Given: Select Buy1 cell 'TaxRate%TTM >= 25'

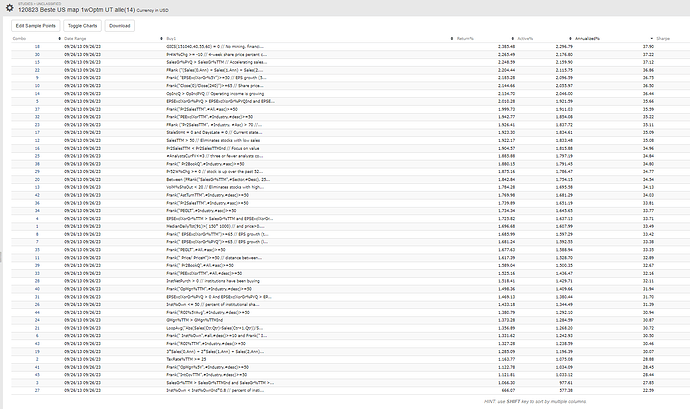Looking at the screenshot, I should [186, 359].
